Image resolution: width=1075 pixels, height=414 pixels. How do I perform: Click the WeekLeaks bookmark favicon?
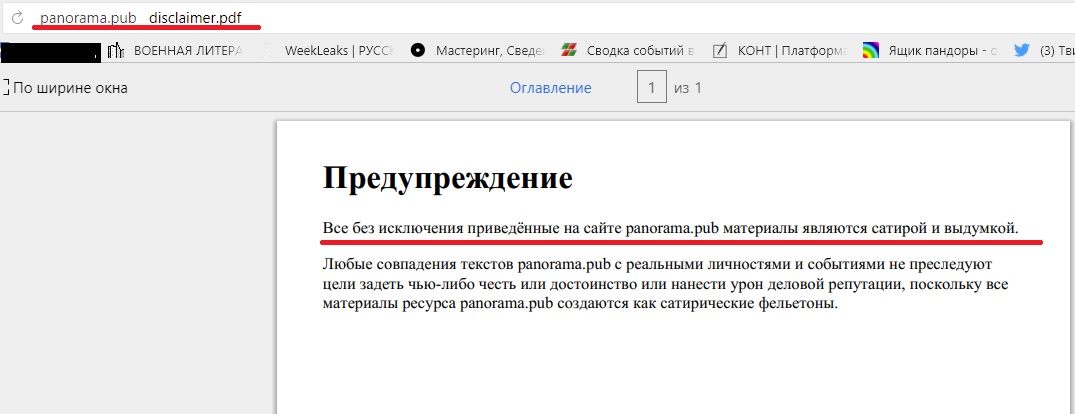[x=267, y=50]
